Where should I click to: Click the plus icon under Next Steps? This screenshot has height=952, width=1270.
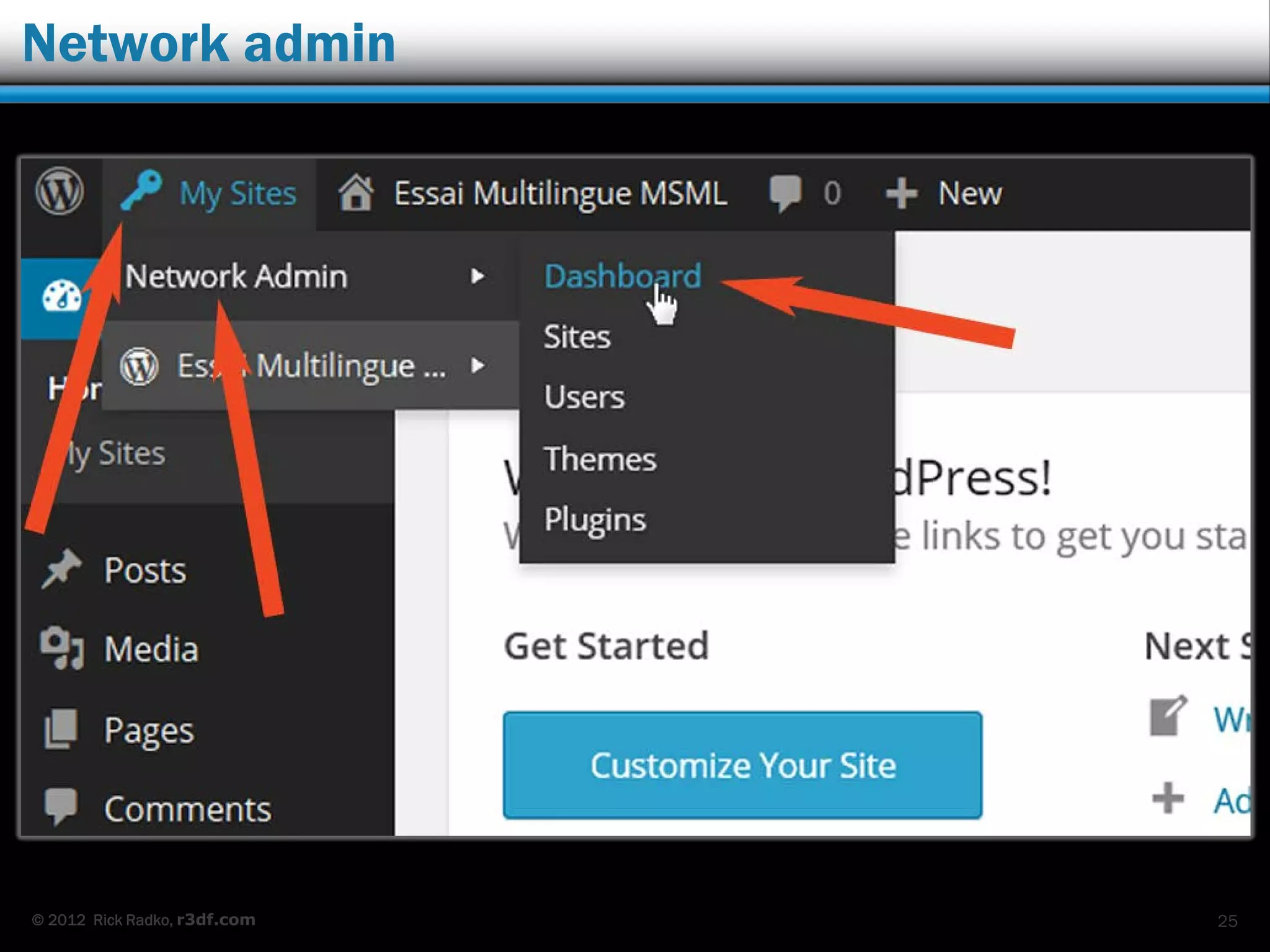[x=1168, y=798]
